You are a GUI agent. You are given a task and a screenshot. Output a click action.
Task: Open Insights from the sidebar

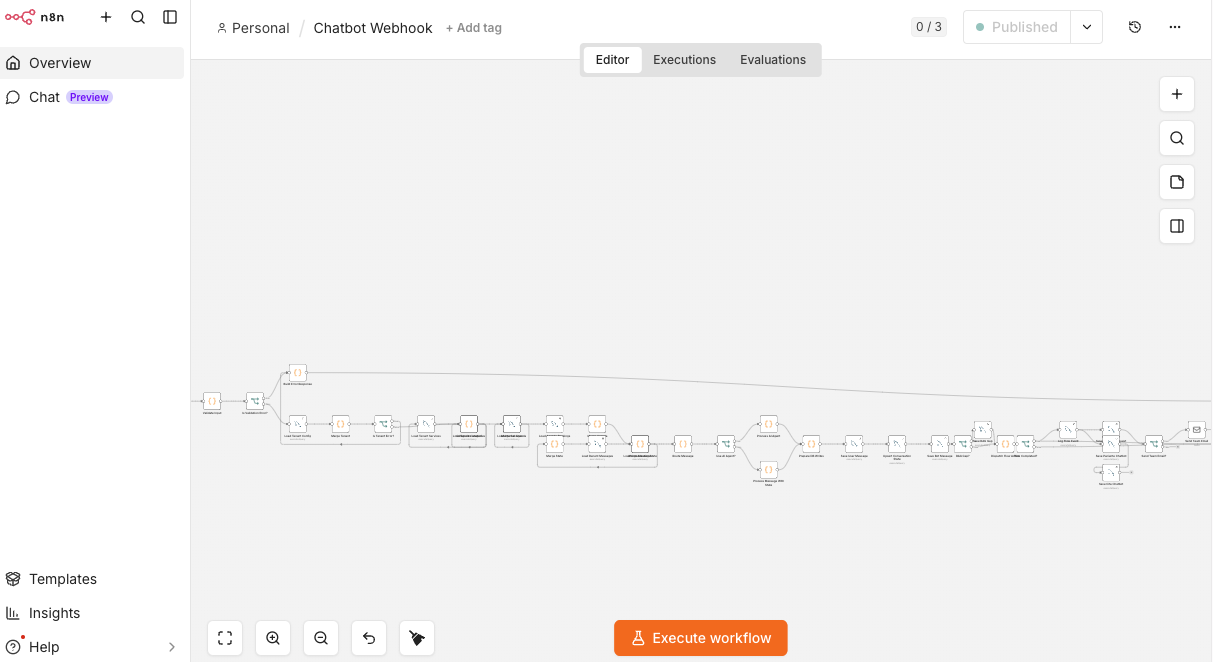[x=92, y=613]
